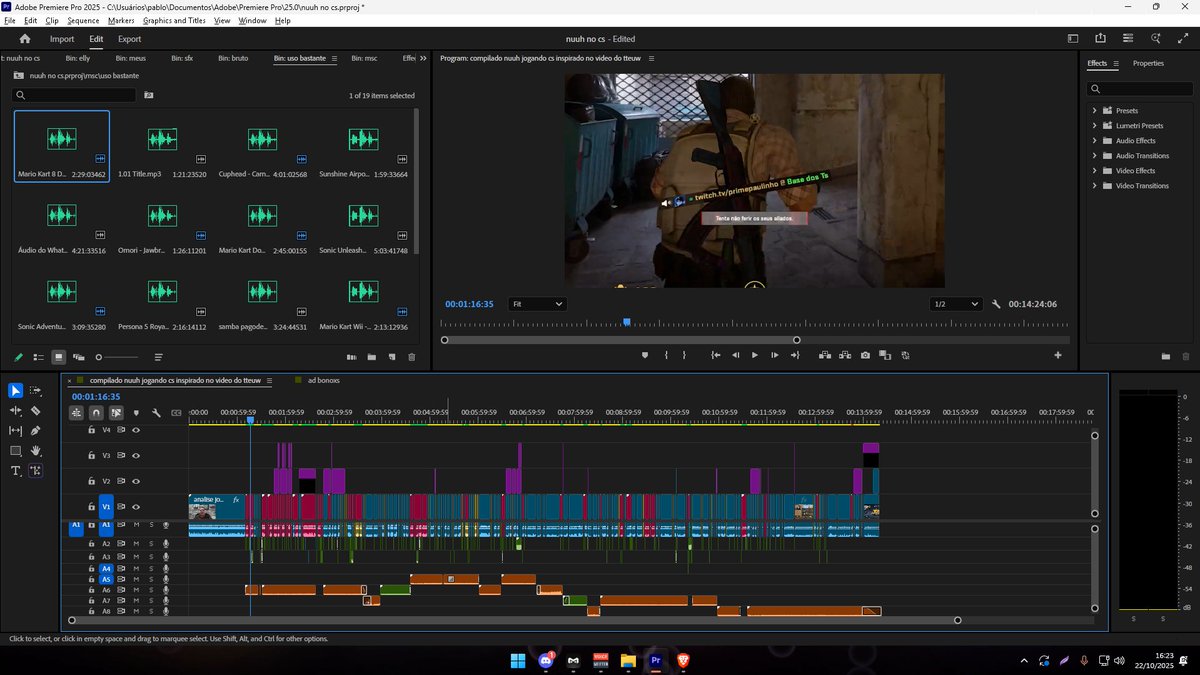Open the Program monitor button editor plus

click(1058, 355)
